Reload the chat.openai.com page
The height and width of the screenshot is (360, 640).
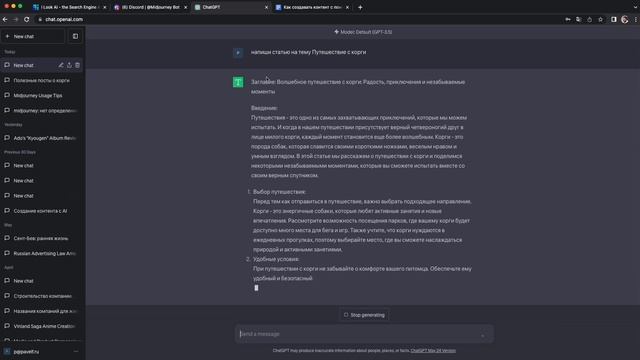click(x=27, y=19)
